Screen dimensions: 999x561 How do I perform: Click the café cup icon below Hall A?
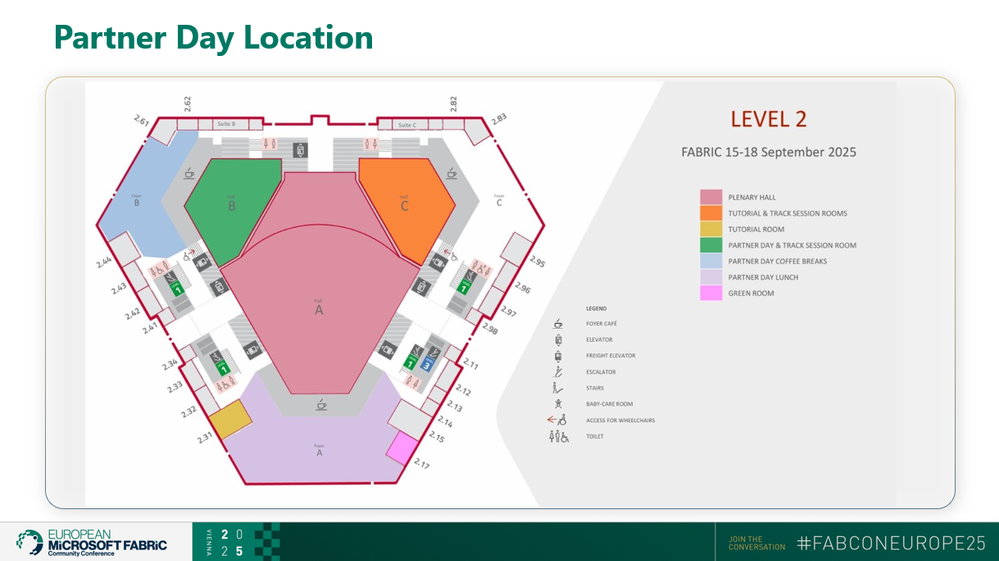coord(321,405)
